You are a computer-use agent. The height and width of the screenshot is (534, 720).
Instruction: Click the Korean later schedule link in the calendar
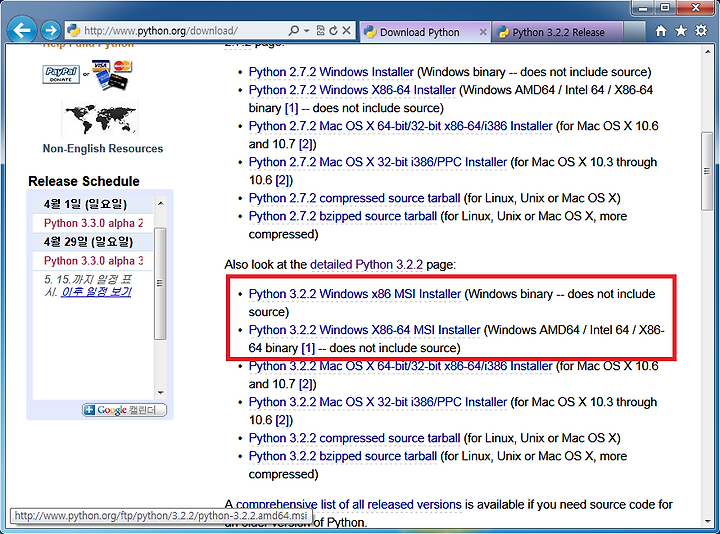tap(96, 292)
